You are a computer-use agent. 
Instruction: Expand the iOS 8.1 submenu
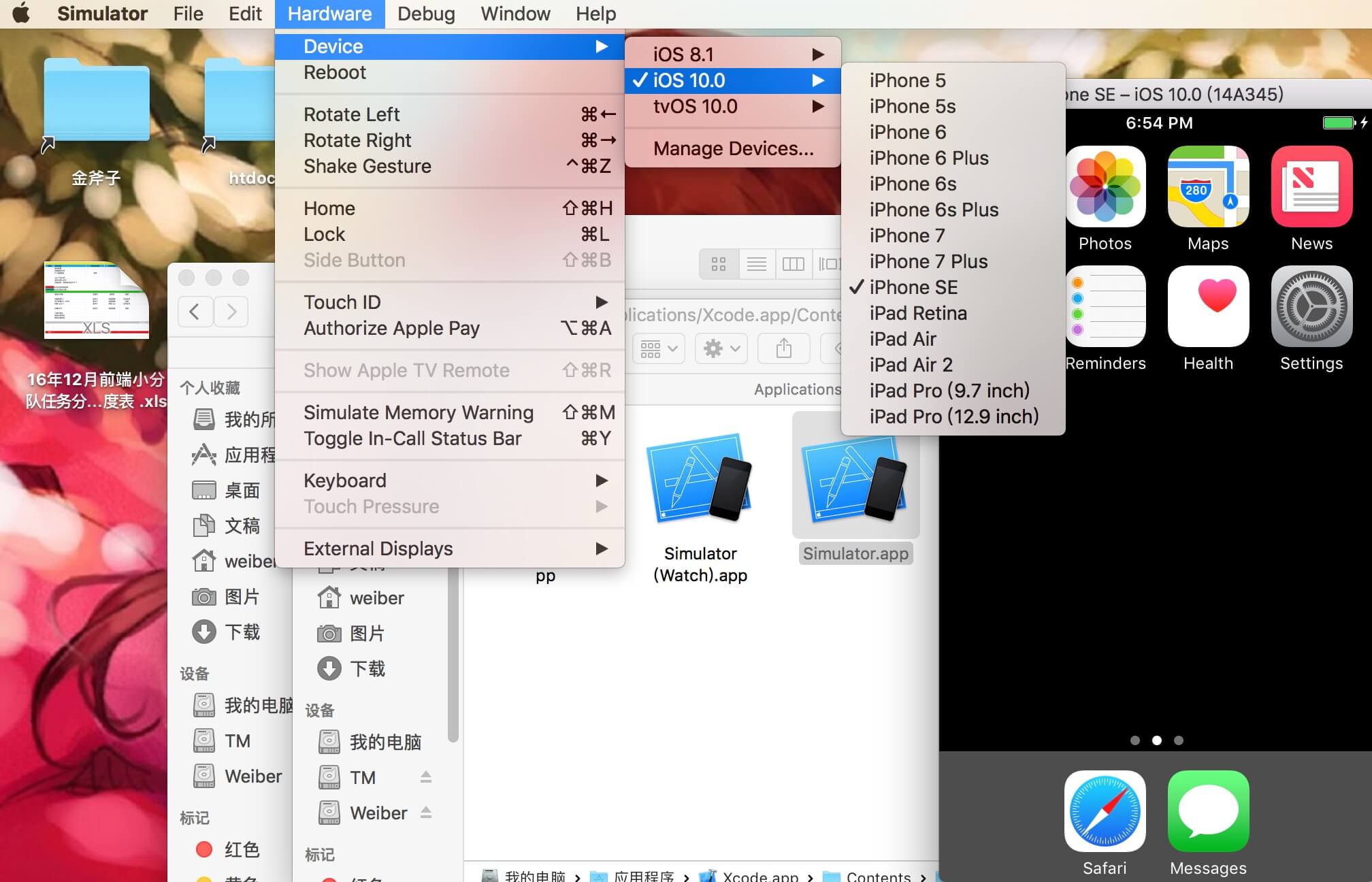click(733, 54)
